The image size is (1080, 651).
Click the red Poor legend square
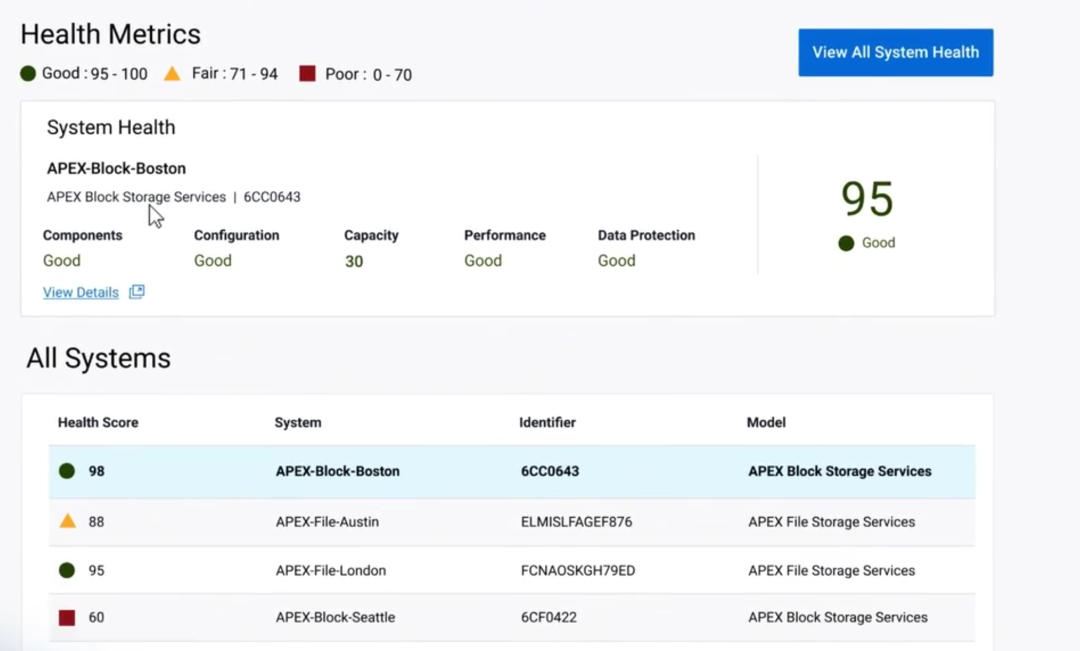click(x=307, y=73)
